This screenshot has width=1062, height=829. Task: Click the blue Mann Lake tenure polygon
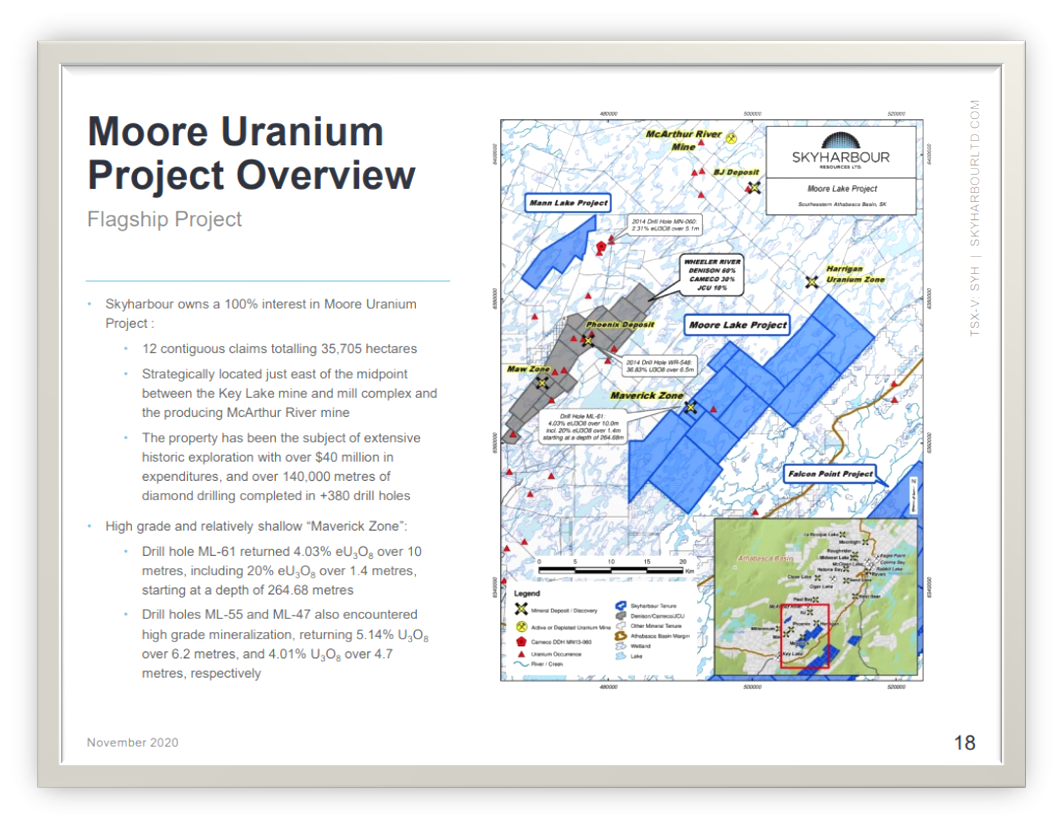(x=561, y=254)
